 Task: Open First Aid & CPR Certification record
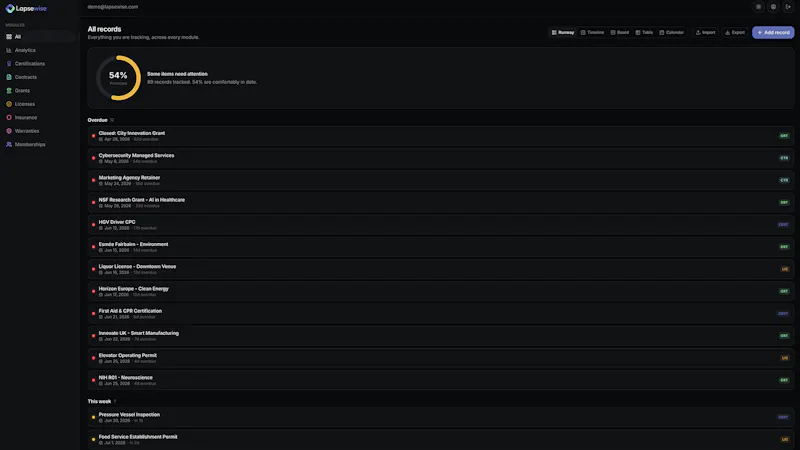point(440,313)
